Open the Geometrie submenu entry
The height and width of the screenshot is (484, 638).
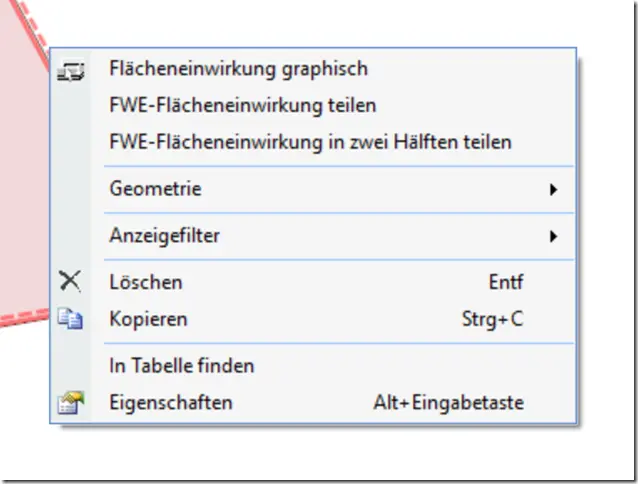312,189
